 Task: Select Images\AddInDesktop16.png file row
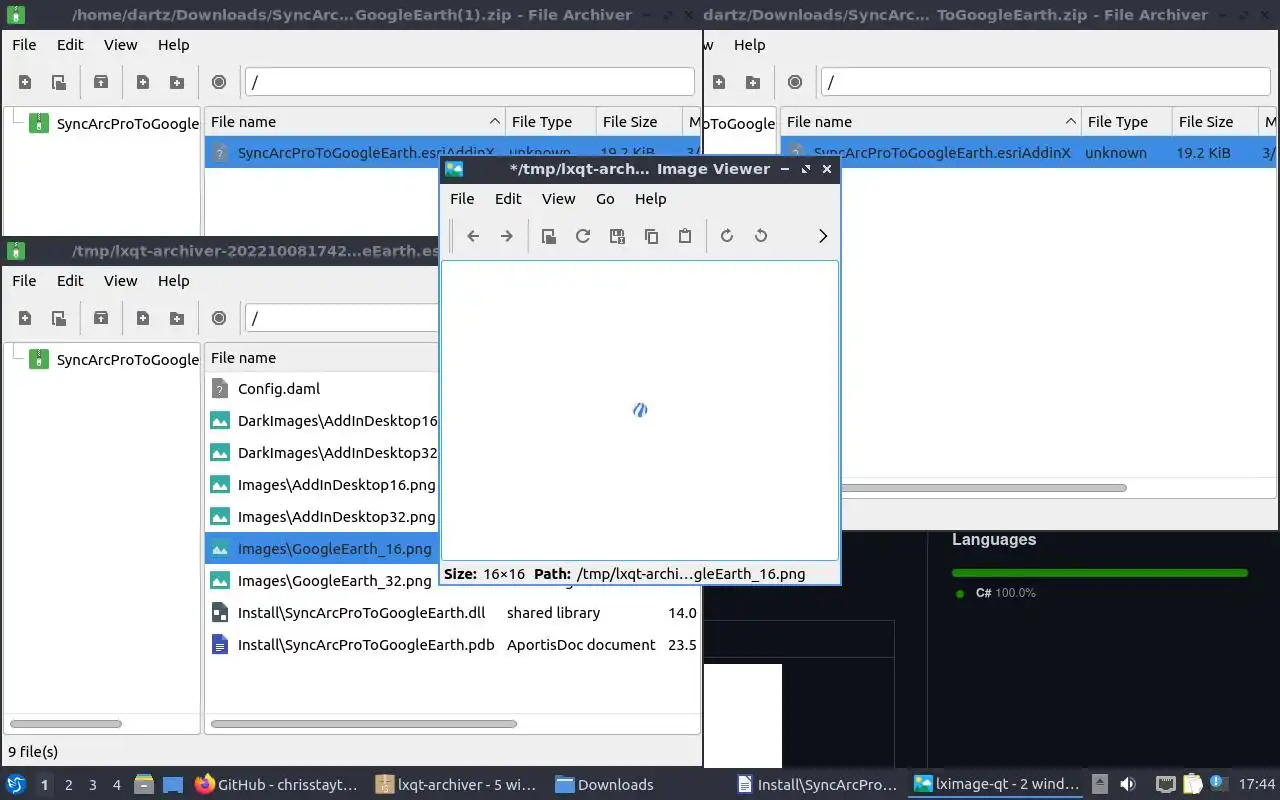point(321,485)
